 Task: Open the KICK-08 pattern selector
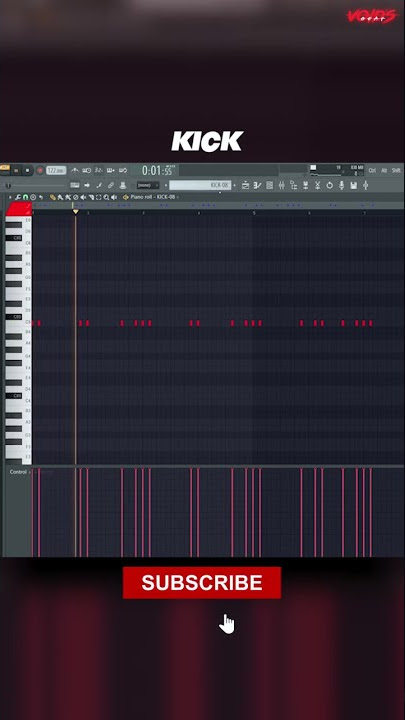click(x=200, y=185)
